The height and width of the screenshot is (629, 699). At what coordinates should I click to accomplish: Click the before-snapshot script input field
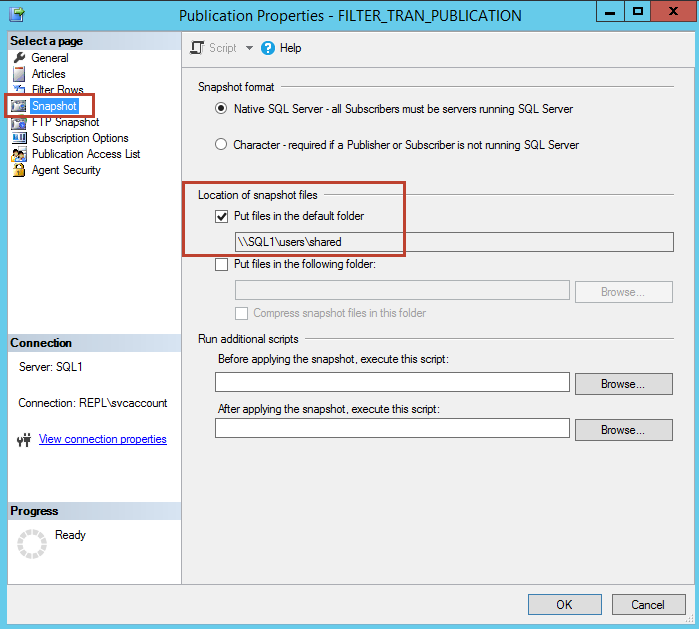(x=392, y=383)
